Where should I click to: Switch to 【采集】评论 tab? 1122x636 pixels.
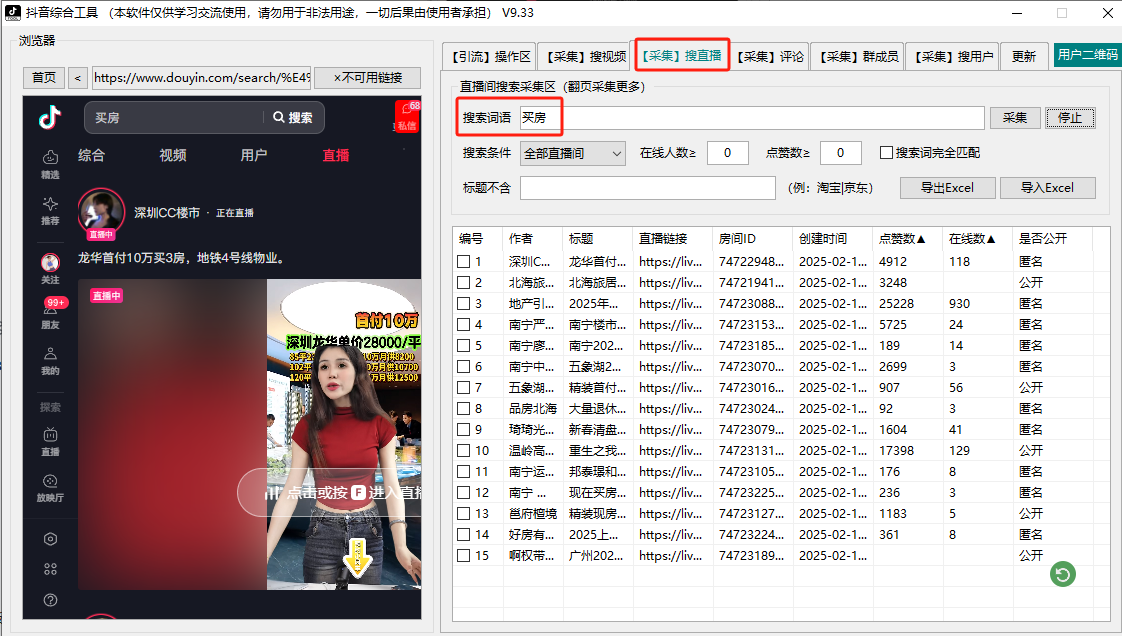click(x=769, y=57)
